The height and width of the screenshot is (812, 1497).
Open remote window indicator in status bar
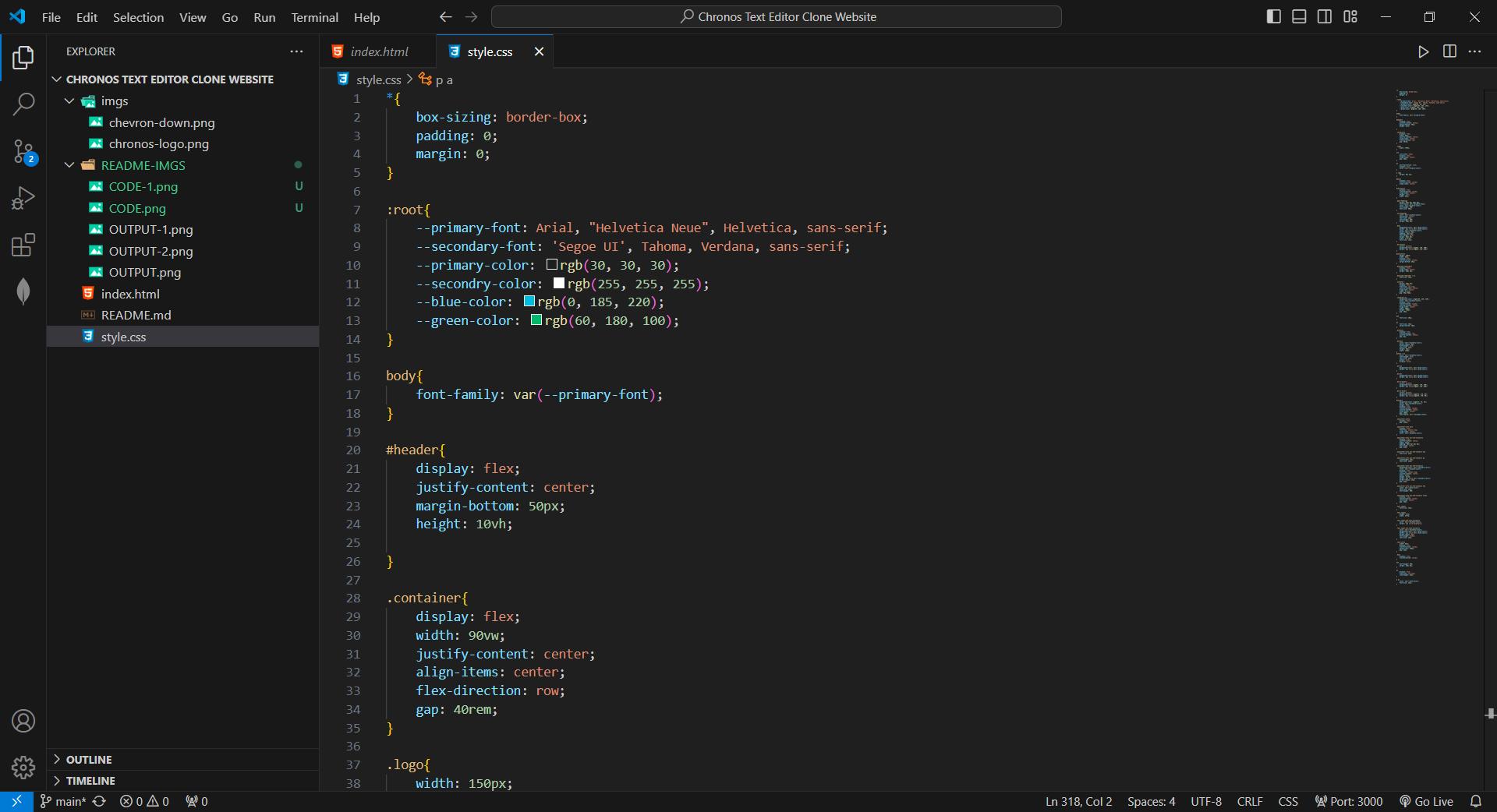16,801
